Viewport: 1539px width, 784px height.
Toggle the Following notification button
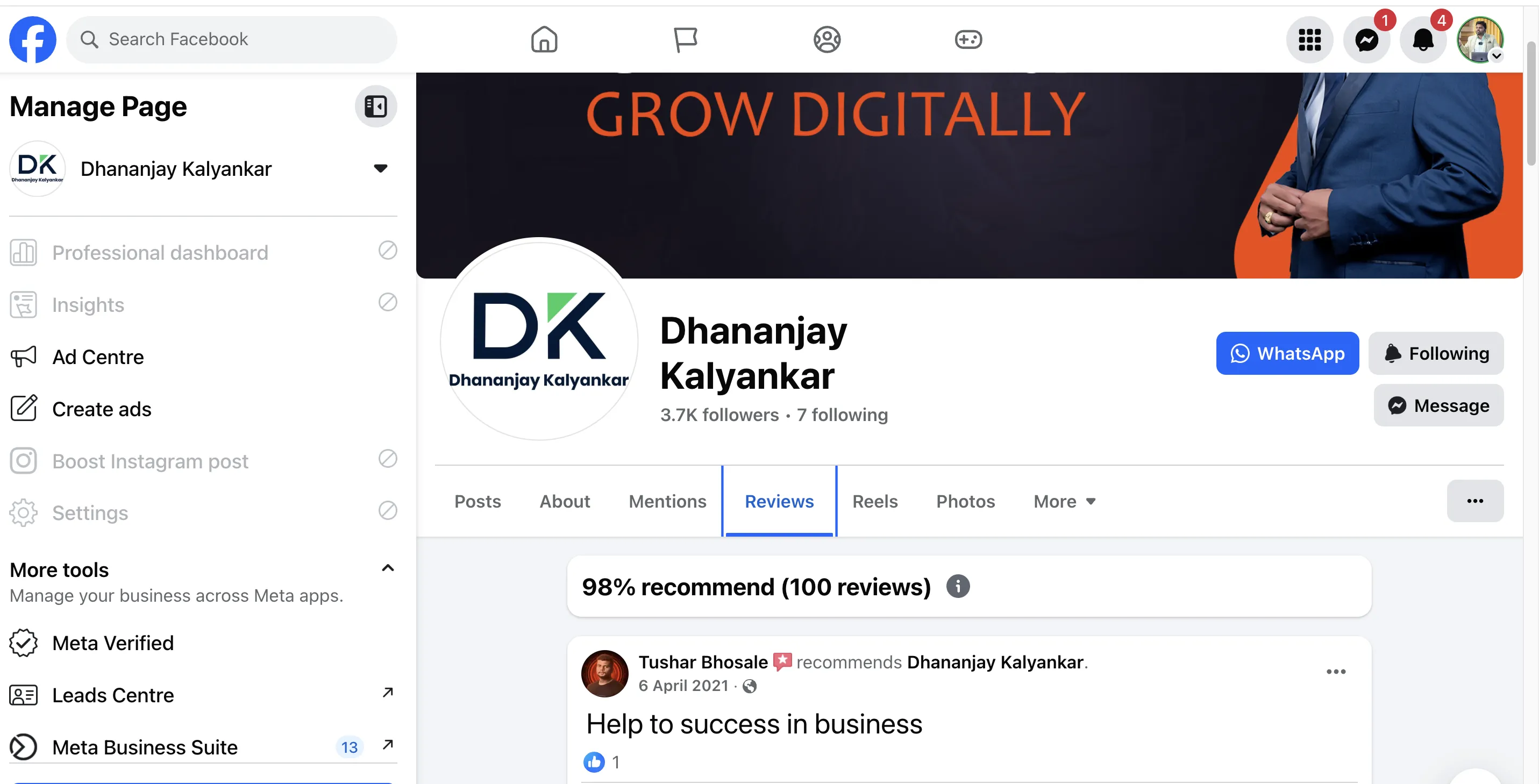tap(1436, 353)
